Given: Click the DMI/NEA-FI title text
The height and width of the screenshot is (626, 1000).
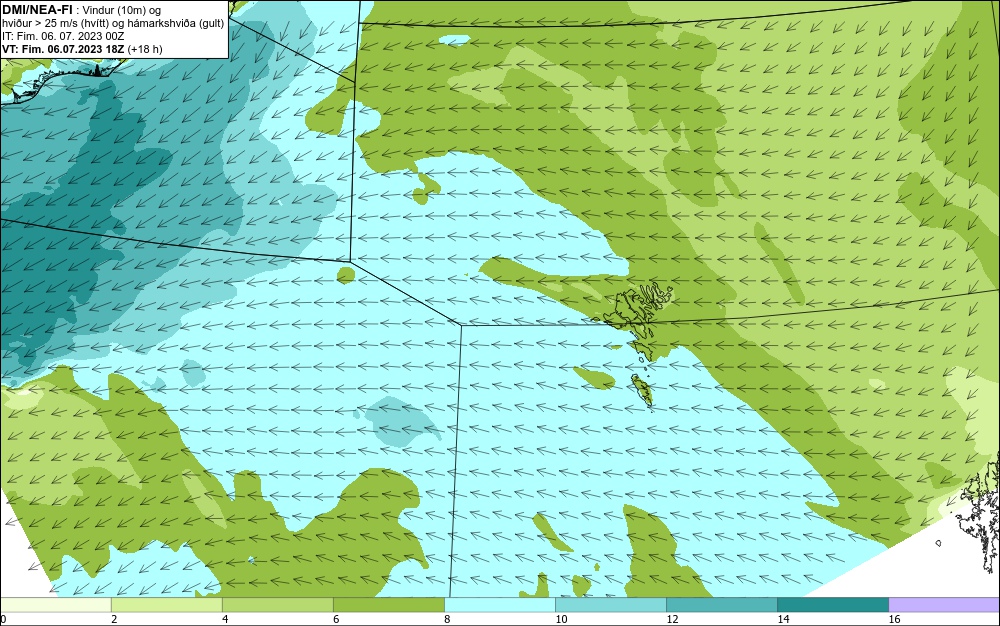Looking at the screenshot, I should click(x=38, y=10).
